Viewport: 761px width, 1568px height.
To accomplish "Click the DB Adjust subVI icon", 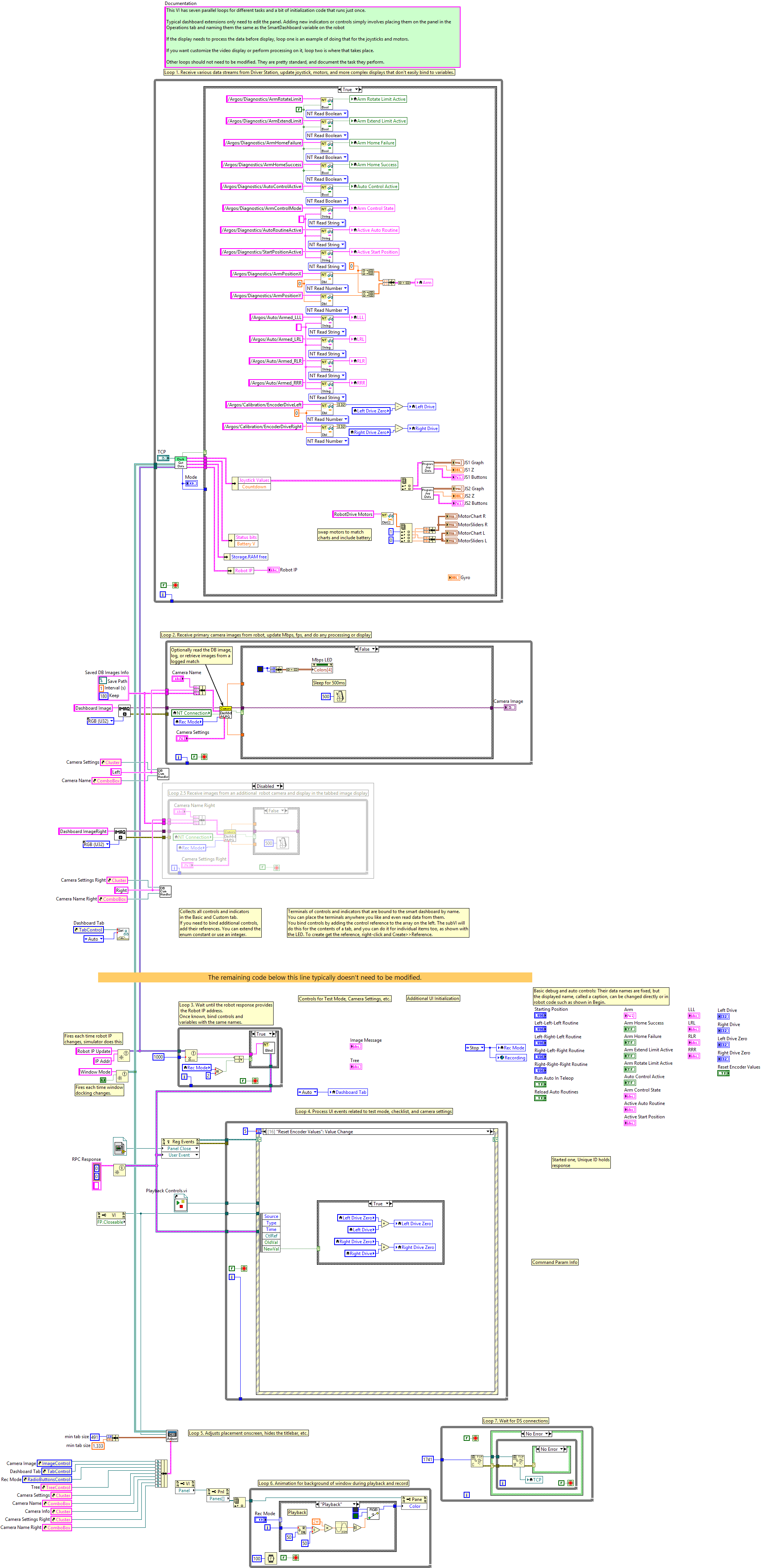I will click(x=172, y=1435).
